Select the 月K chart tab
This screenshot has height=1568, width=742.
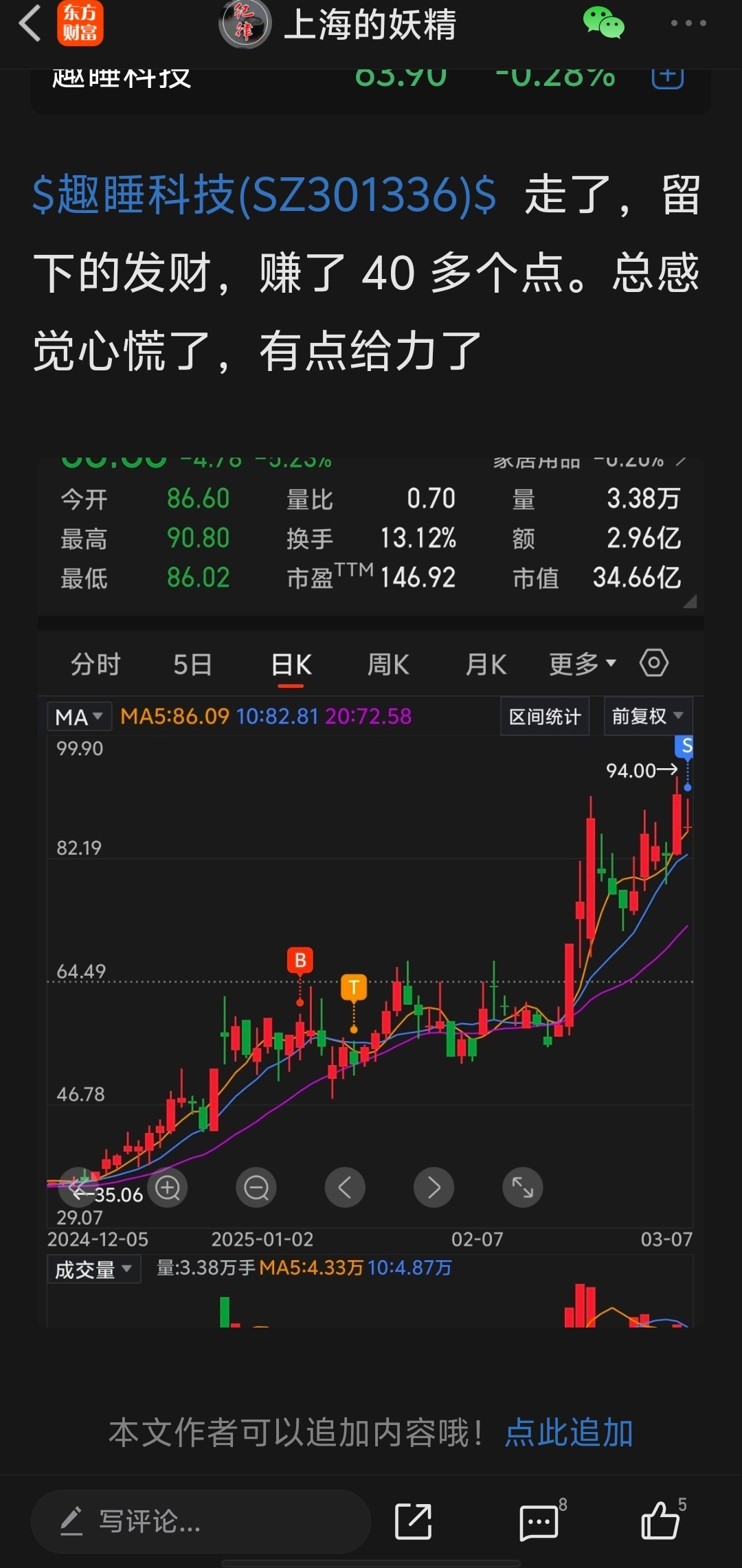point(486,664)
